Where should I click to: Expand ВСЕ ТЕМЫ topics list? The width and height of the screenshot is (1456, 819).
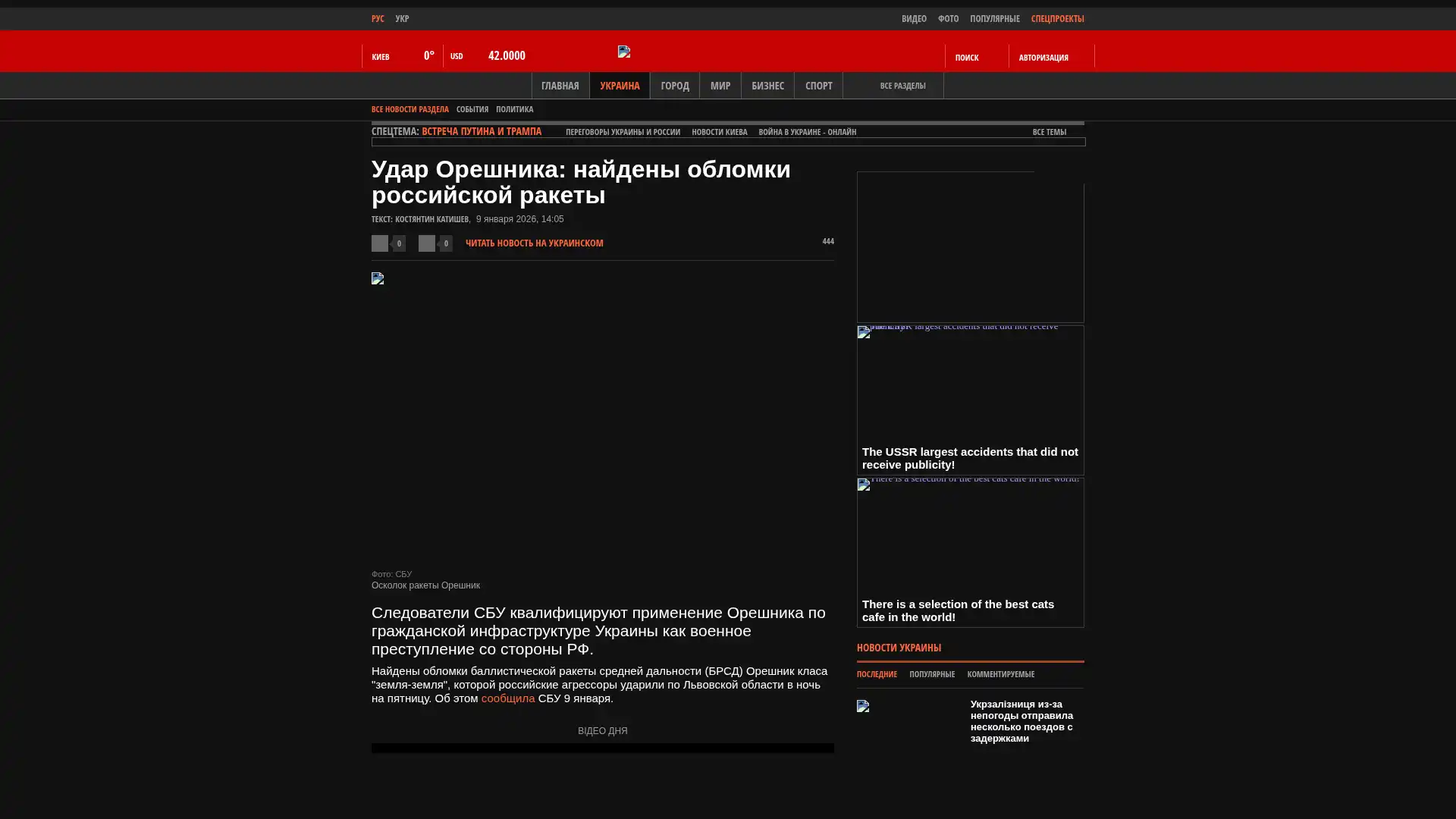[1049, 132]
